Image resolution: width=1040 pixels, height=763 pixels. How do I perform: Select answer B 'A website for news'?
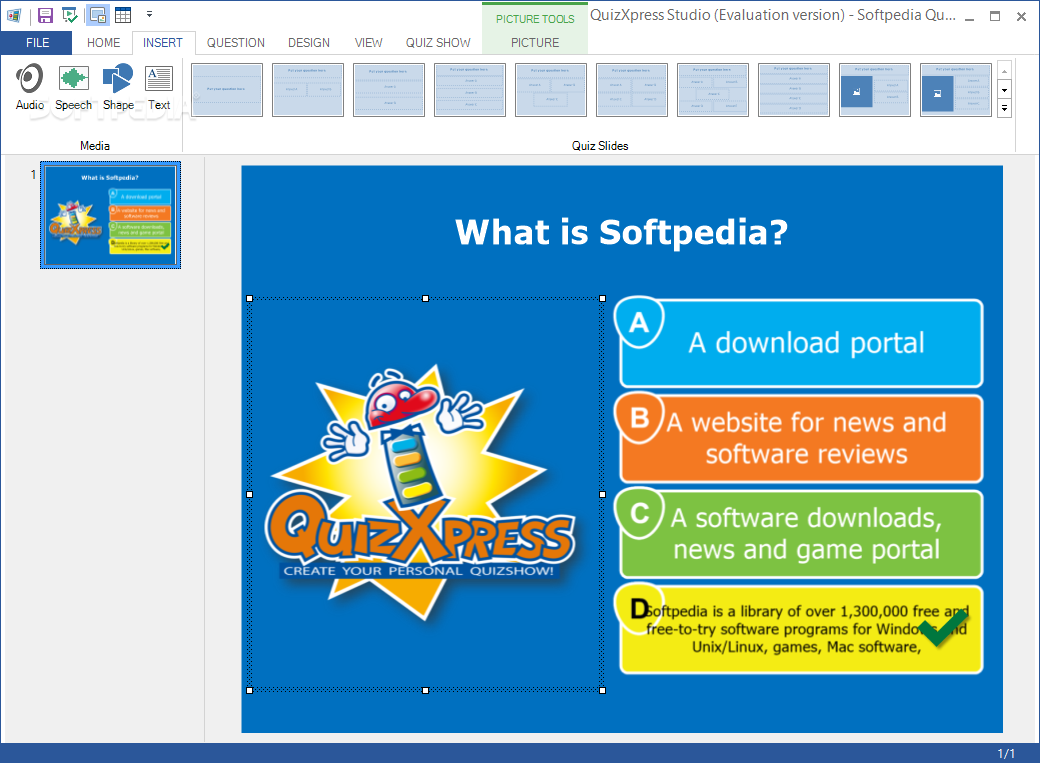801,439
